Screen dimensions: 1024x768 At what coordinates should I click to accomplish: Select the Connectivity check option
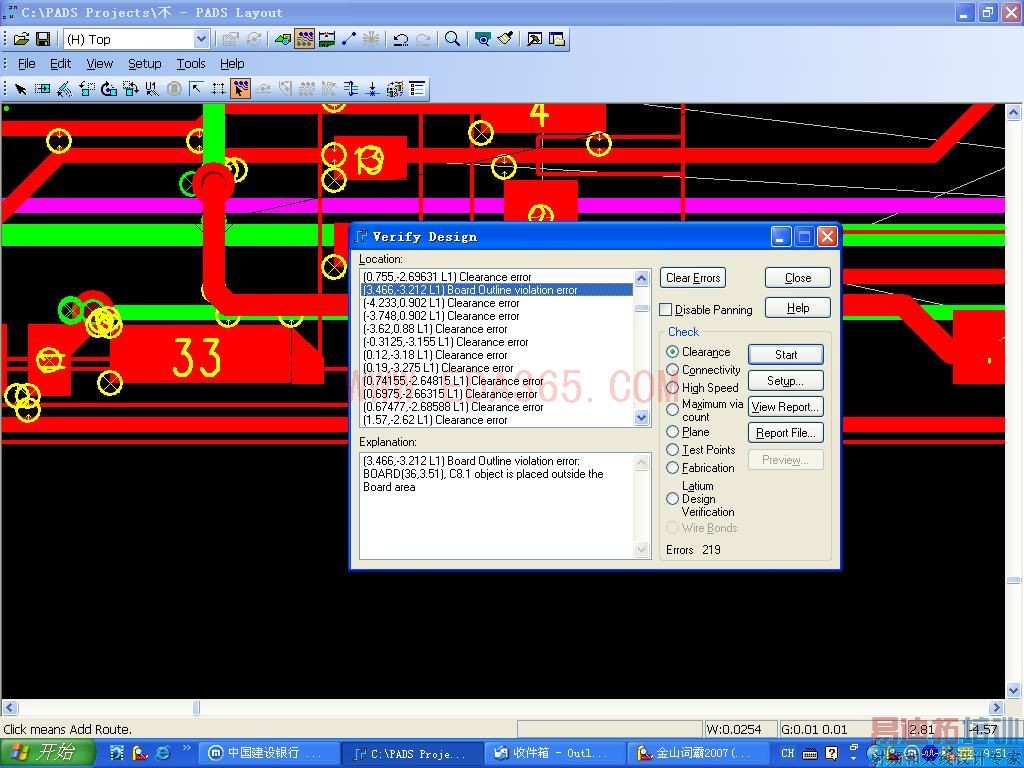coord(673,370)
